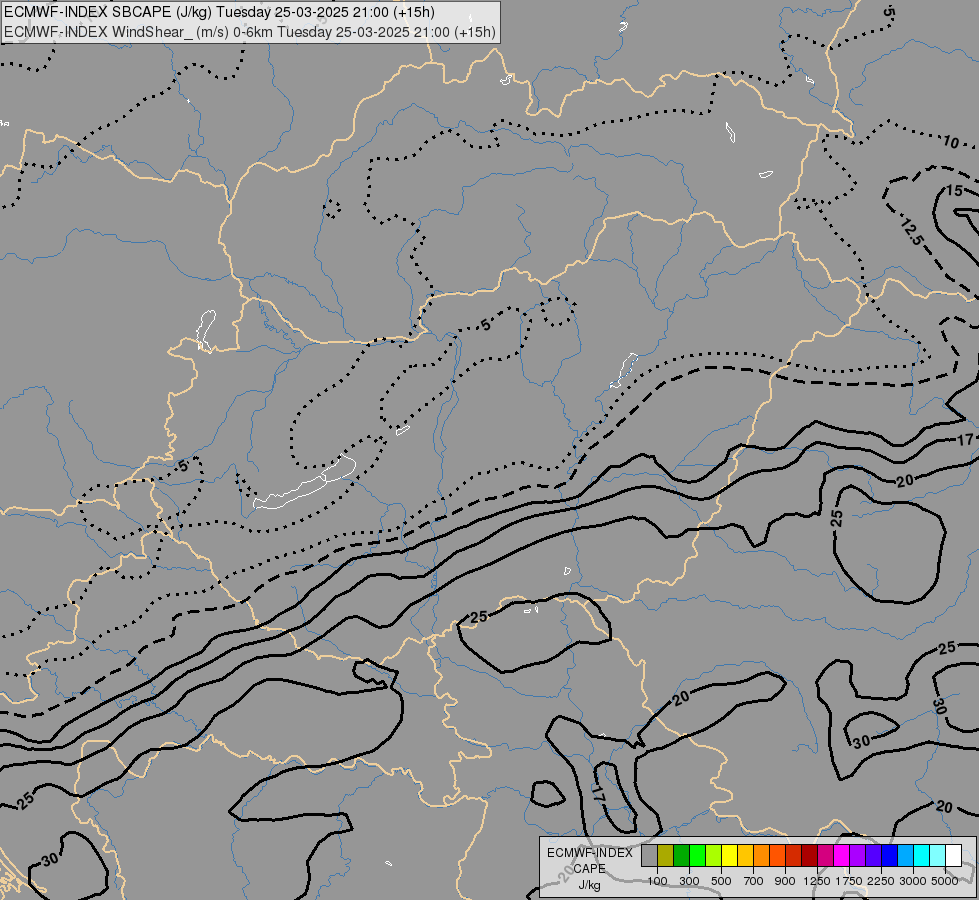Click the dark green legend swatch
This screenshot has height=900, width=979.
pyautogui.click(x=681, y=855)
